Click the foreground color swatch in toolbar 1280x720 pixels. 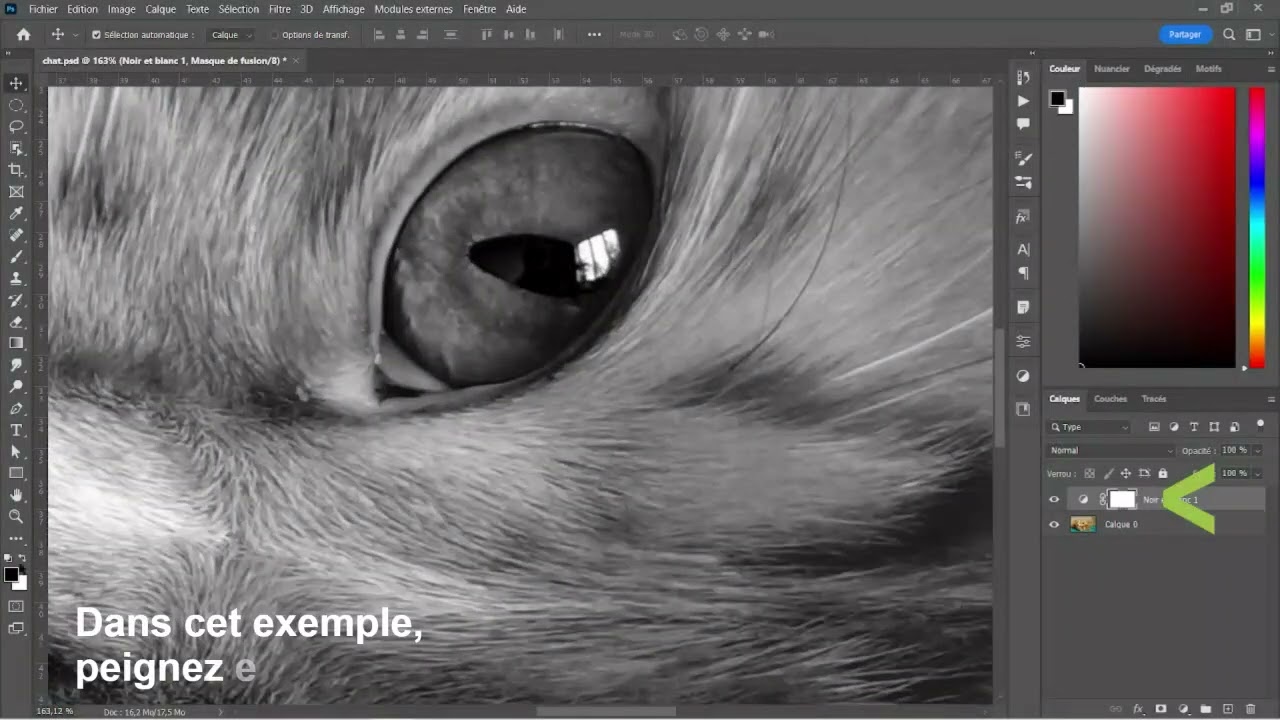point(11,574)
